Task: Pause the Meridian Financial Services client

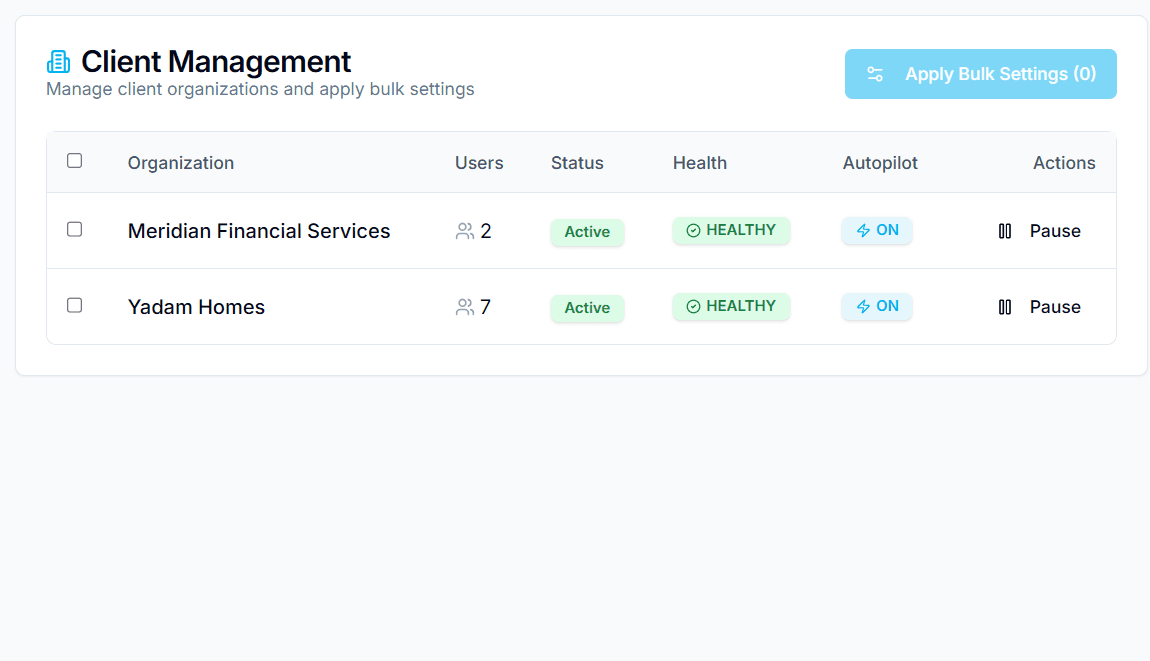Action: [1040, 230]
